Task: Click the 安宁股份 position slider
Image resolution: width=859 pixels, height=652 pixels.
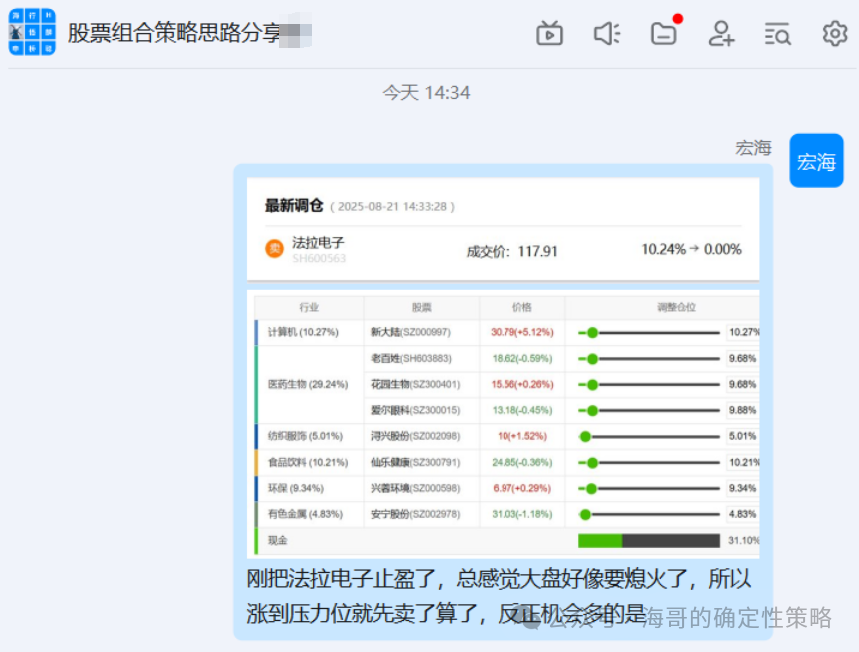Action: (649, 514)
